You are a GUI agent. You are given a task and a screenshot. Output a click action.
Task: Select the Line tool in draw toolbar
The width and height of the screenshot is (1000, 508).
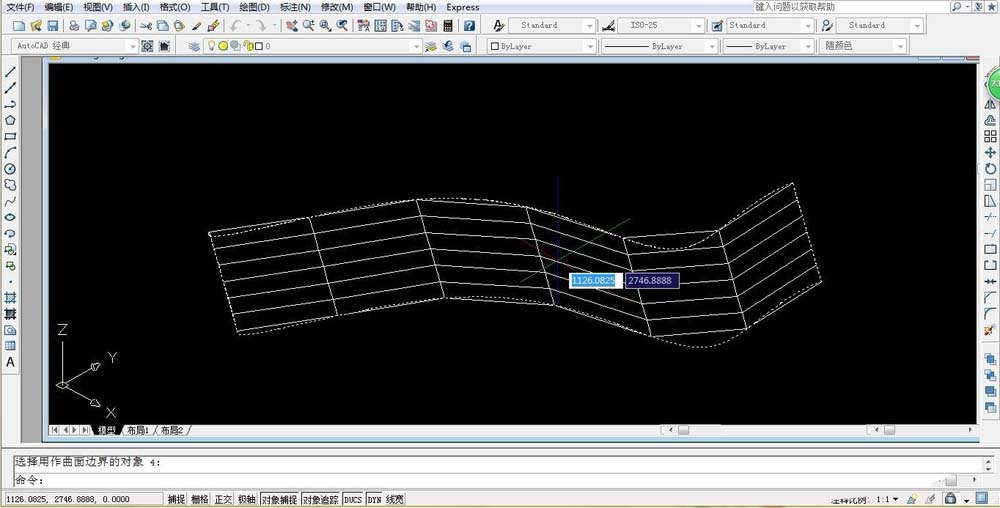coord(10,72)
